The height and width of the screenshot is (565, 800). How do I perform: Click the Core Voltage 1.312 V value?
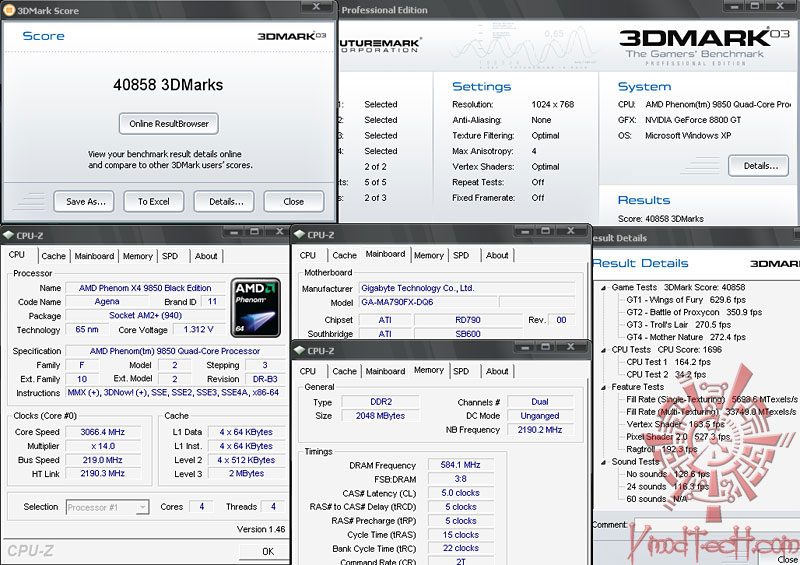[x=198, y=330]
